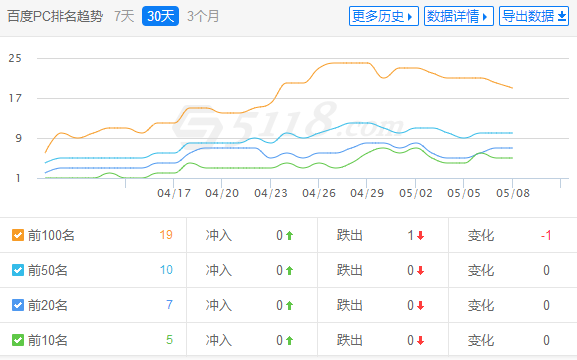The width and height of the screenshot is (577, 360).
Task: Click green up arrow in 前50名 row
Action: [x=290, y=271]
